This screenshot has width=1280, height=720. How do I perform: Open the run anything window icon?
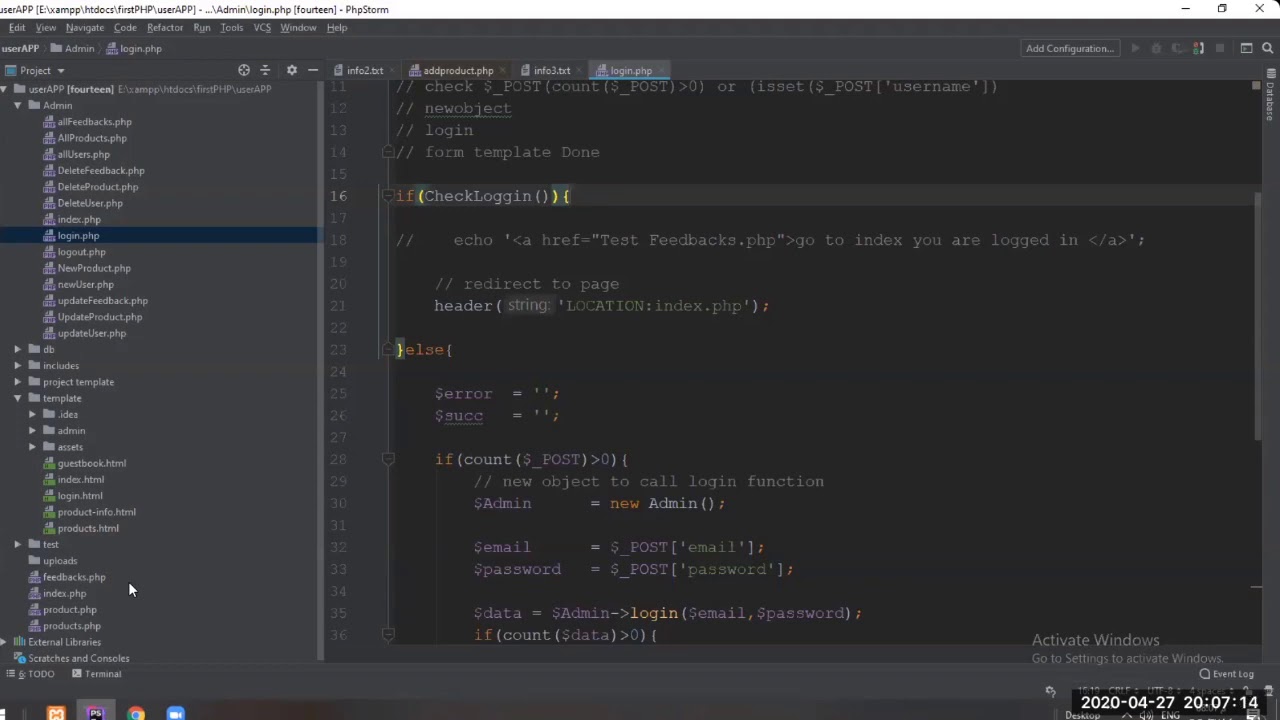[x=1246, y=48]
